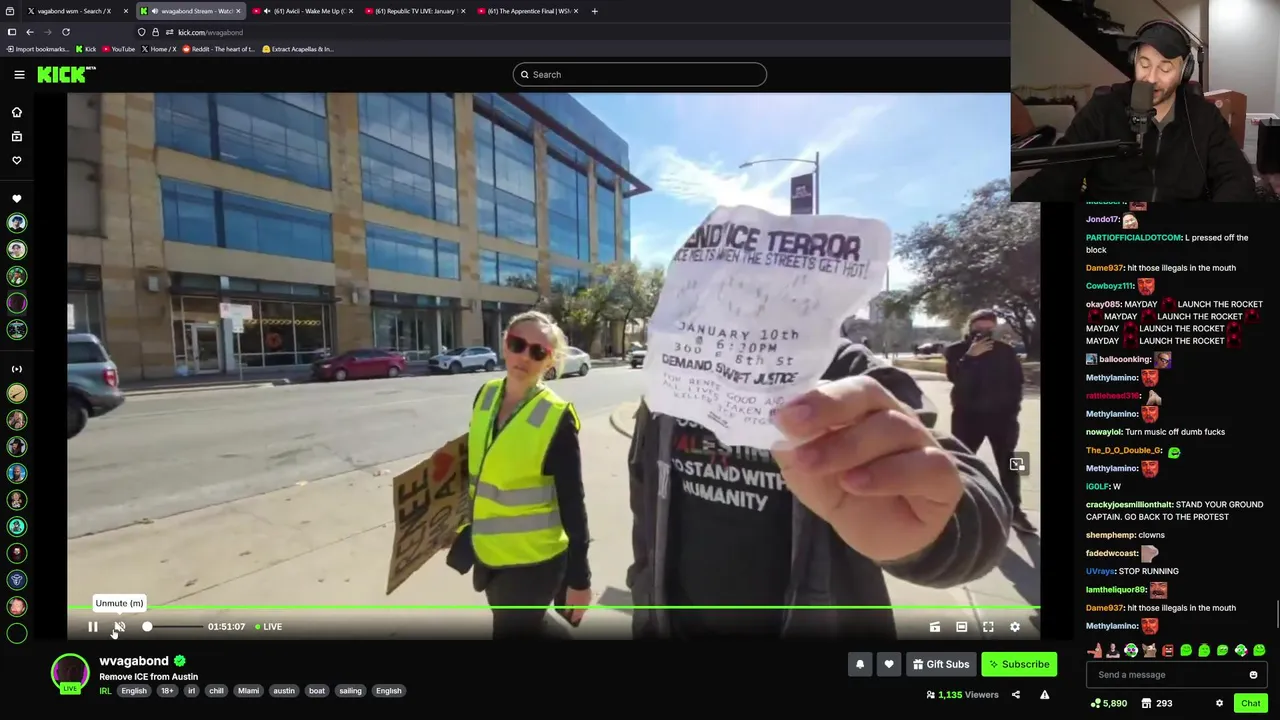Enter fullscreen mode on the video

[x=988, y=627]
